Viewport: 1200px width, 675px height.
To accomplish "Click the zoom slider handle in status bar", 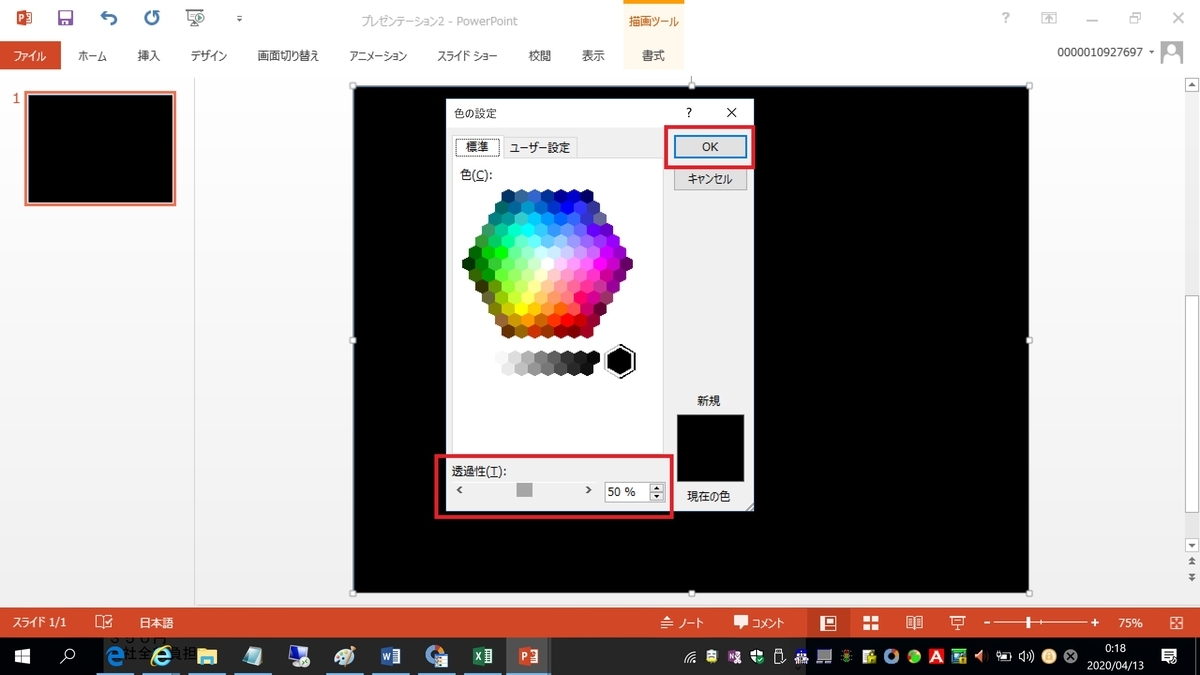I will coord(1028,622).
